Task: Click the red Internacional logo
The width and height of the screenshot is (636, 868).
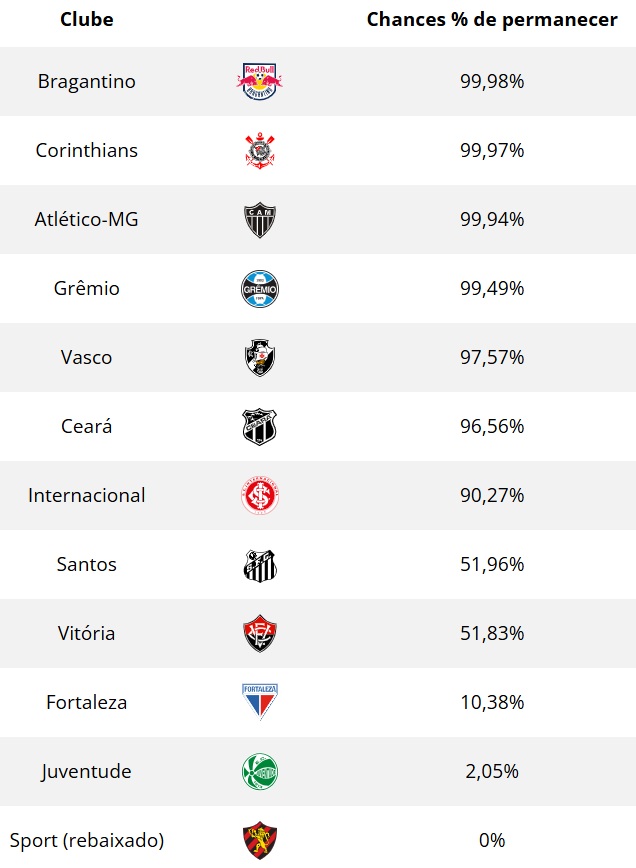Action: pyautogui.click(x=260, y=496)
